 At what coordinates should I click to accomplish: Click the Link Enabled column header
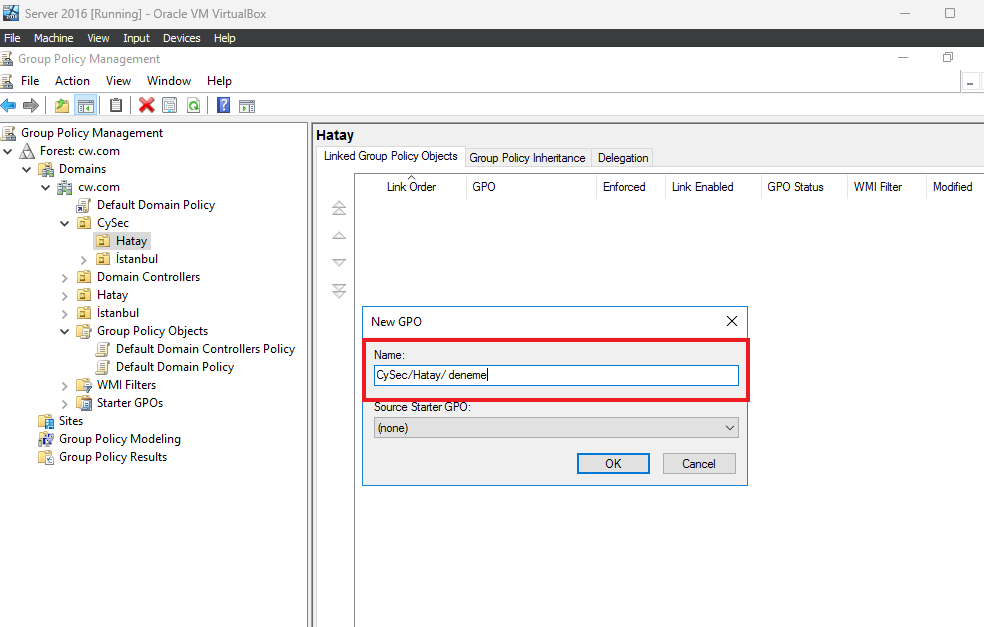coord(713,187)
